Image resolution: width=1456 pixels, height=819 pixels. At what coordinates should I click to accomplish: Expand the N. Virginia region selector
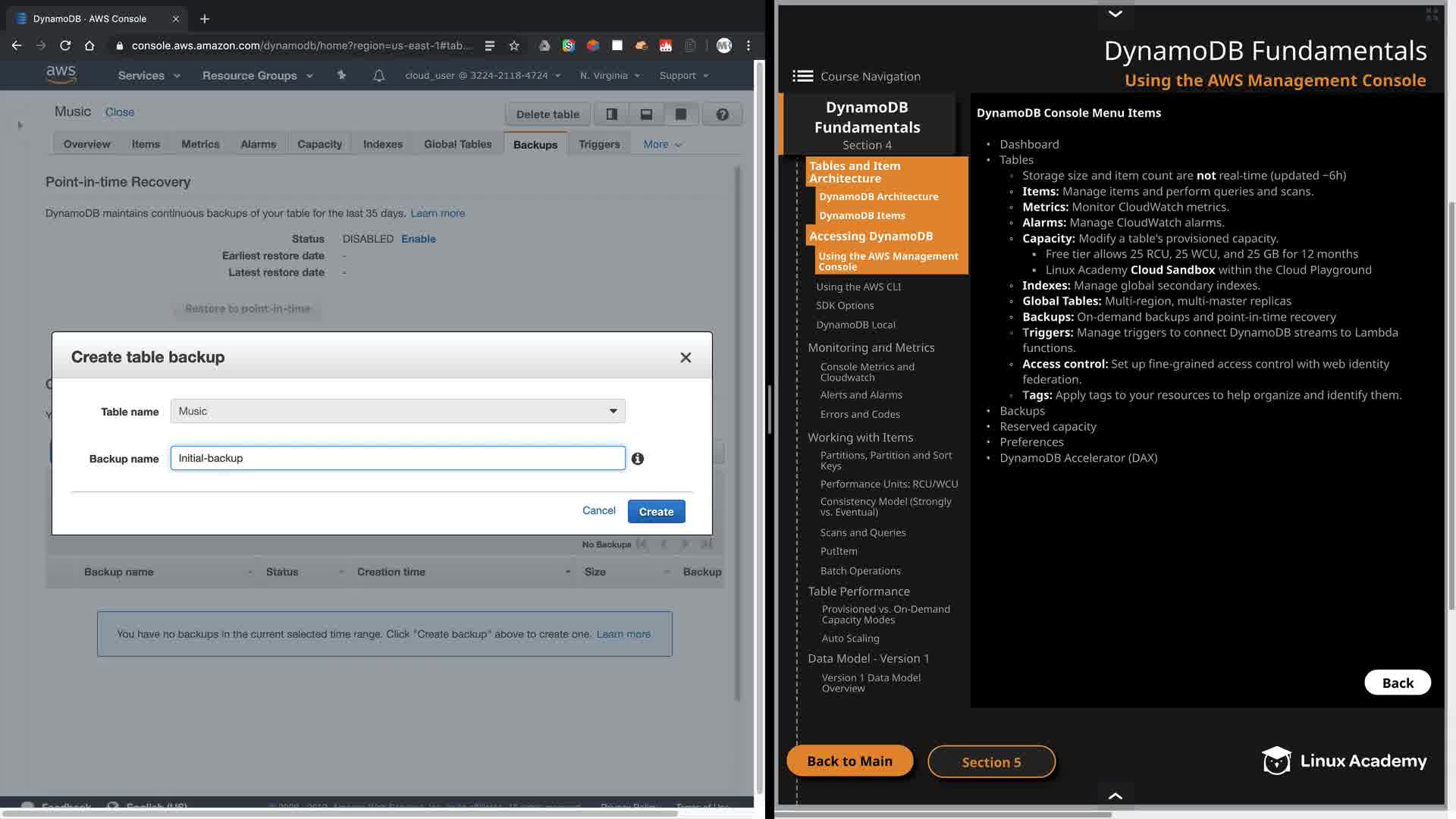coord(610,76)
